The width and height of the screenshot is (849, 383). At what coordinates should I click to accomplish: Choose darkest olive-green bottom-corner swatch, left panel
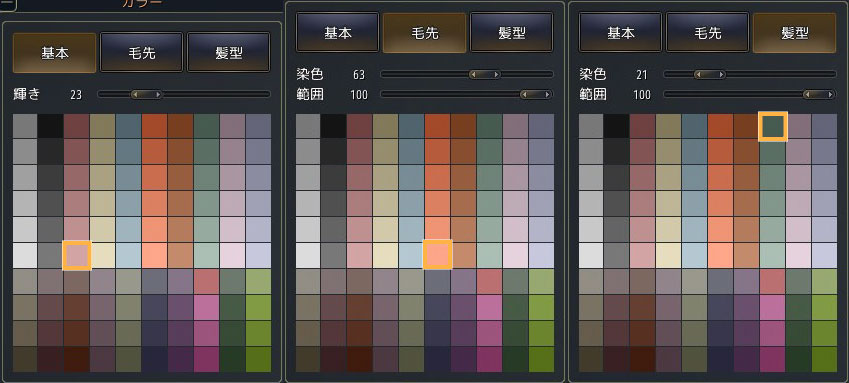(258, 359)
